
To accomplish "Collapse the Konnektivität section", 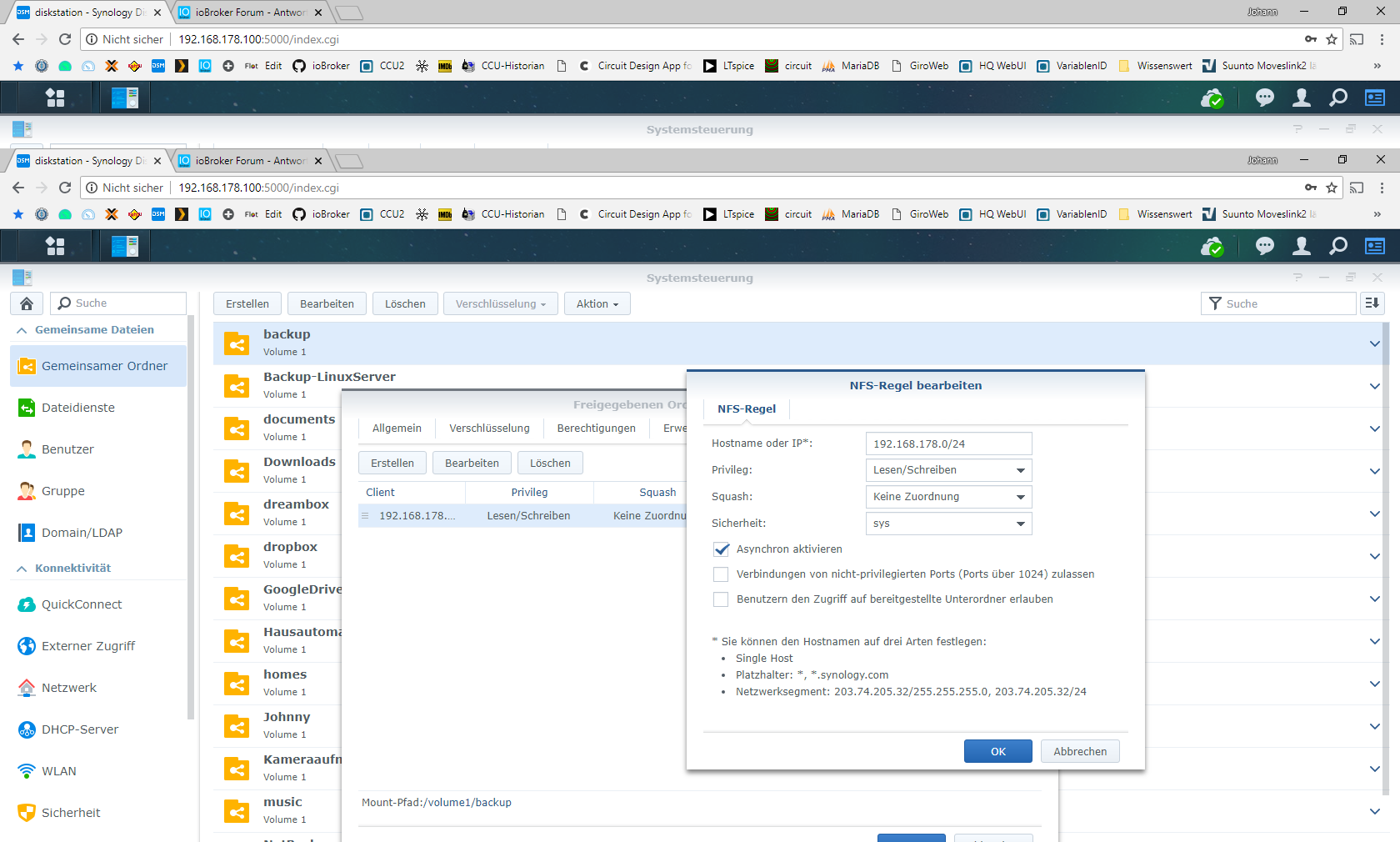I will point(22,569).
